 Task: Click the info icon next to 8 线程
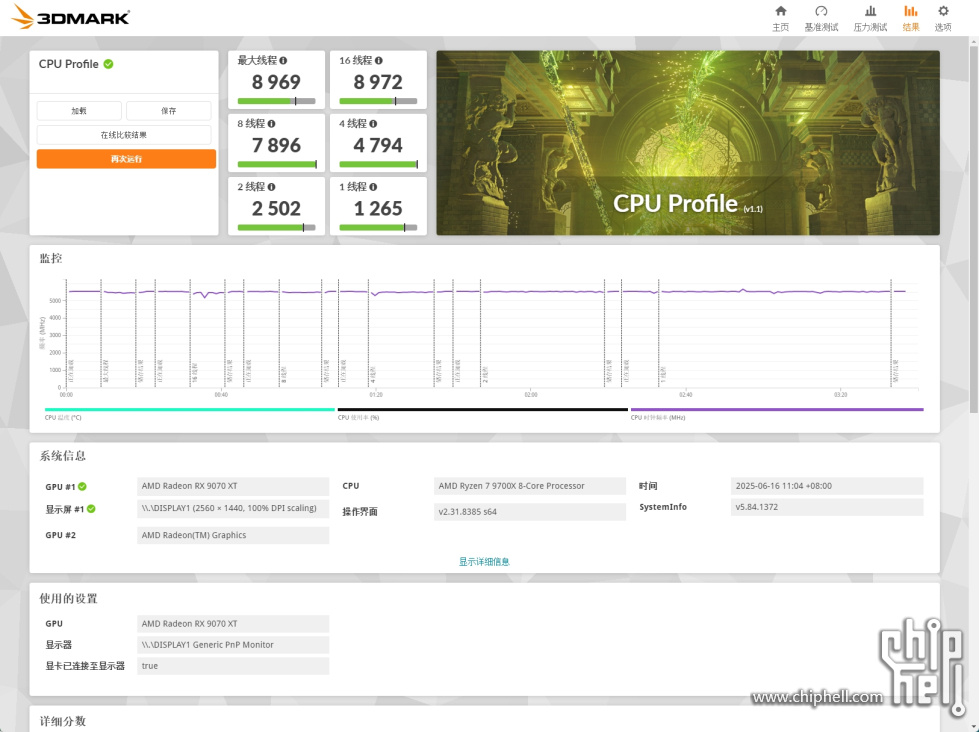272,124
